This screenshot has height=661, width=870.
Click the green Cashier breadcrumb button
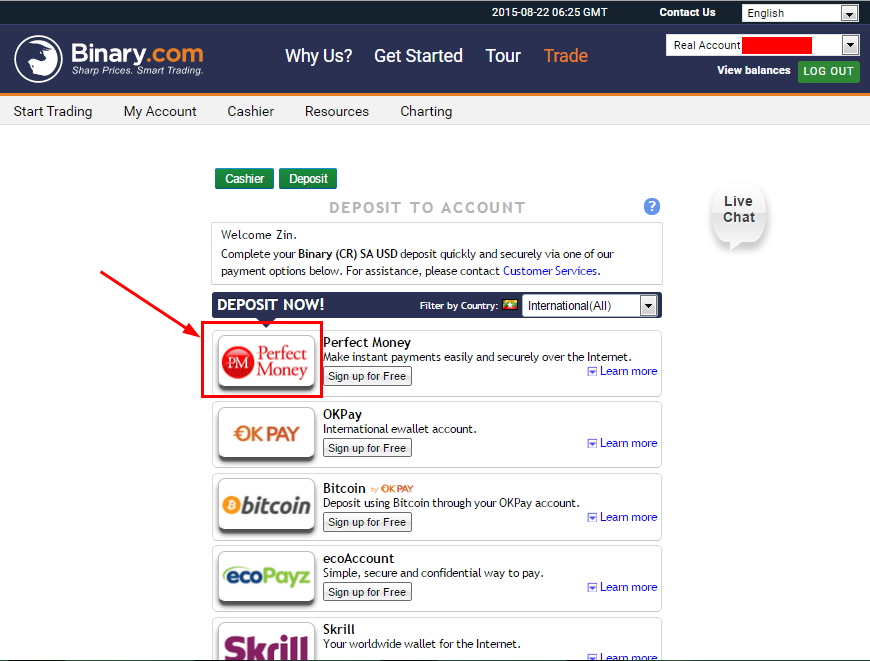tap(244, 179)
